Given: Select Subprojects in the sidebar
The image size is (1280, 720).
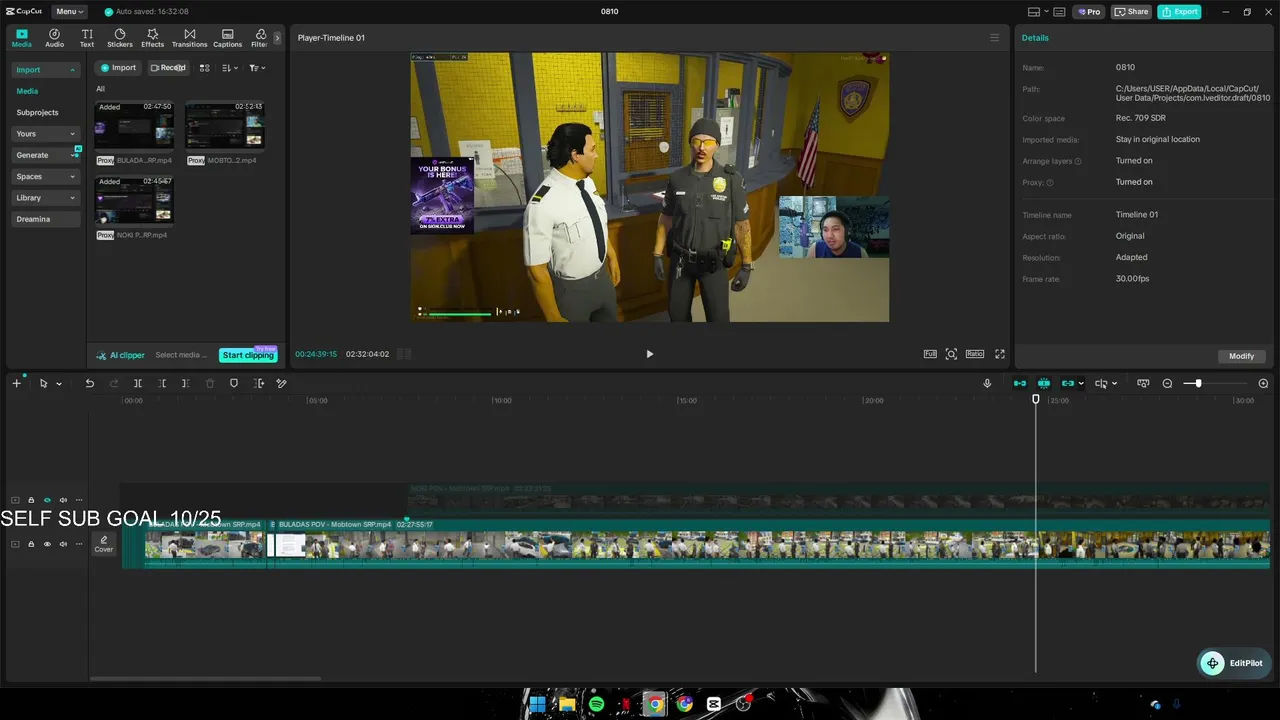Looking at the screenshot, I should [37, 113].
